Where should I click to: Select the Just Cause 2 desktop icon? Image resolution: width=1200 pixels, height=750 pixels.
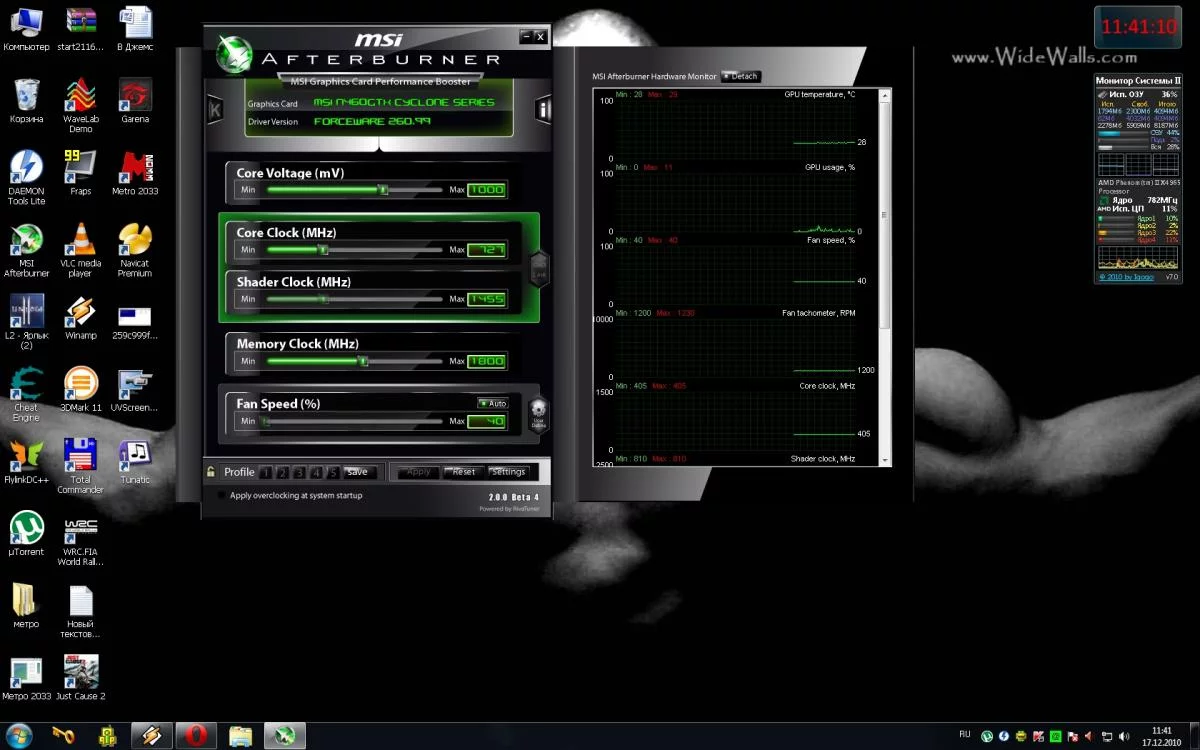[80, 678]
